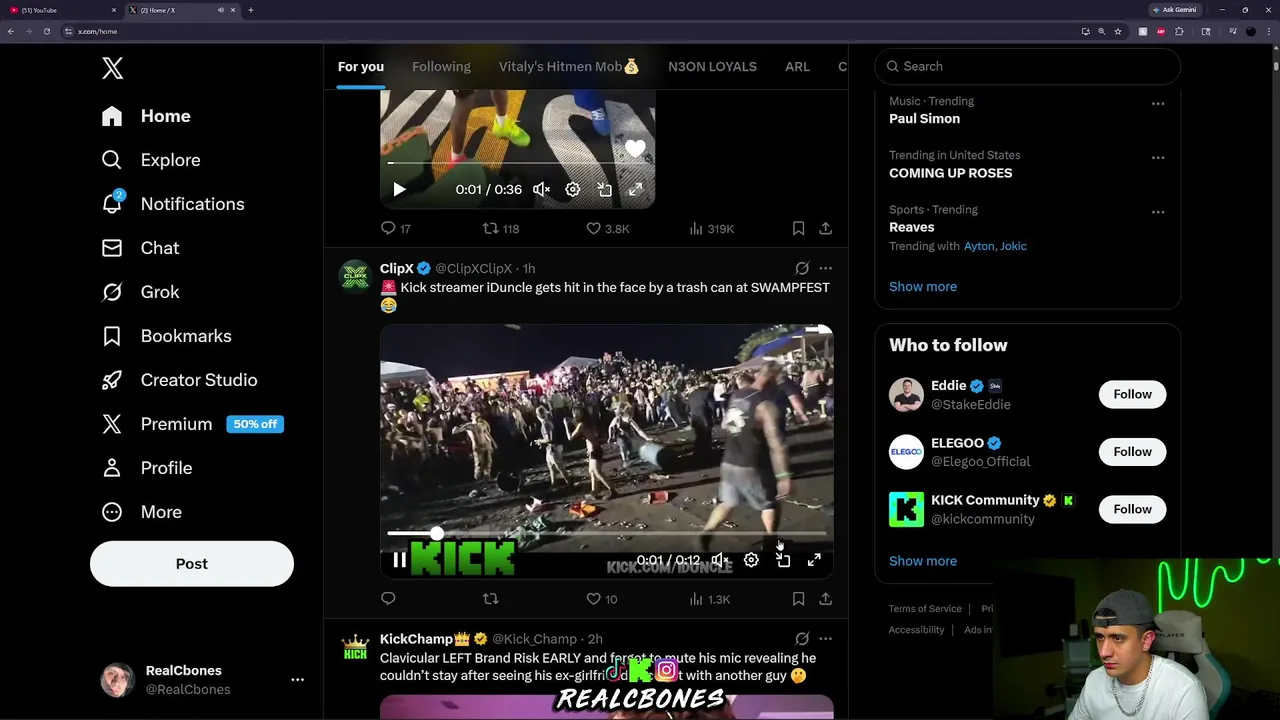Reply to the ClipX post
Screen dimensions: 1280x720
[x=388, y=598]
